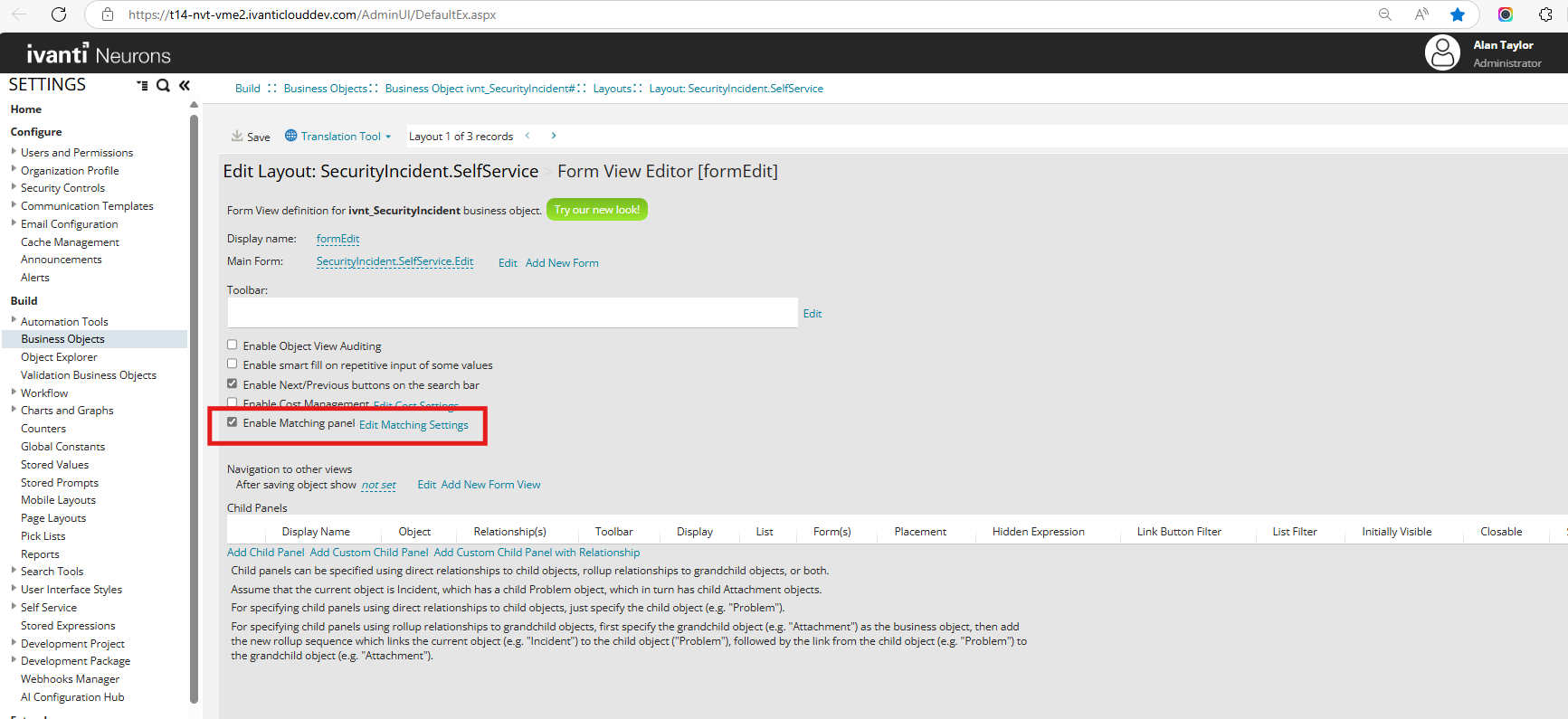This screenshot has height=719, width=1568.
Task: Expand the Workflow tree node
Action: tap(14, 393)
